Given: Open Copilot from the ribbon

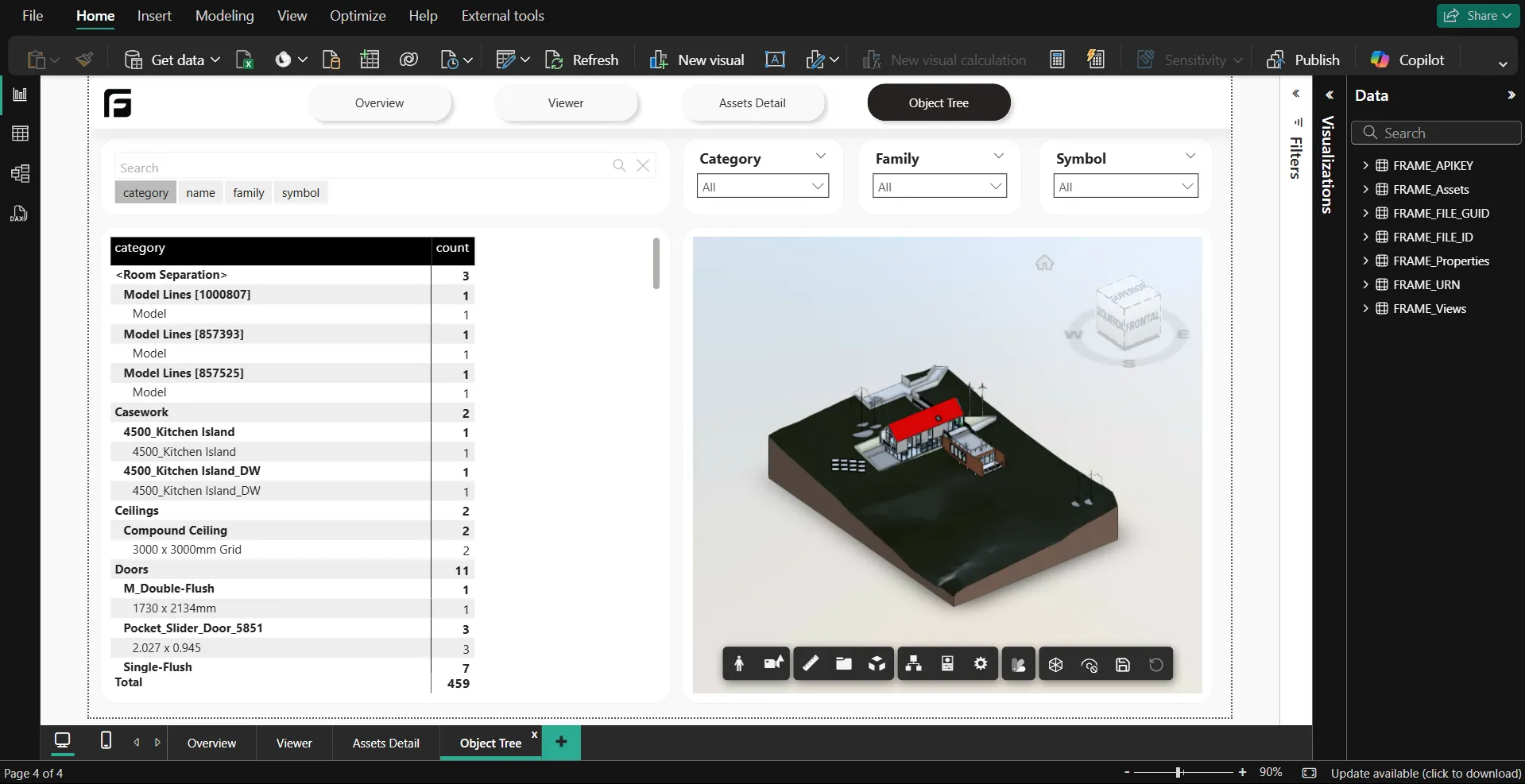Looking at the screenshot, I should pyautogui.click(x=1407, y=60).
